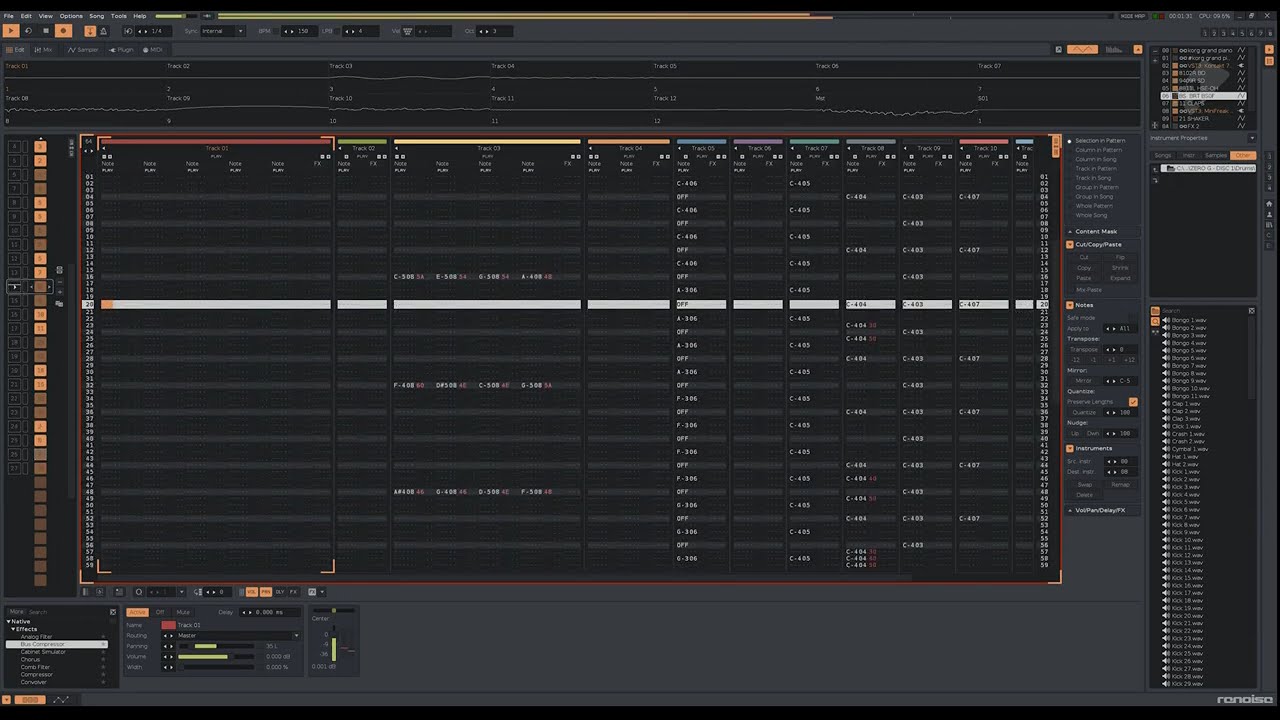The width and height of the screenshot is (1280, 720).
Task: Enable the metronome icon
Action: 103,31
